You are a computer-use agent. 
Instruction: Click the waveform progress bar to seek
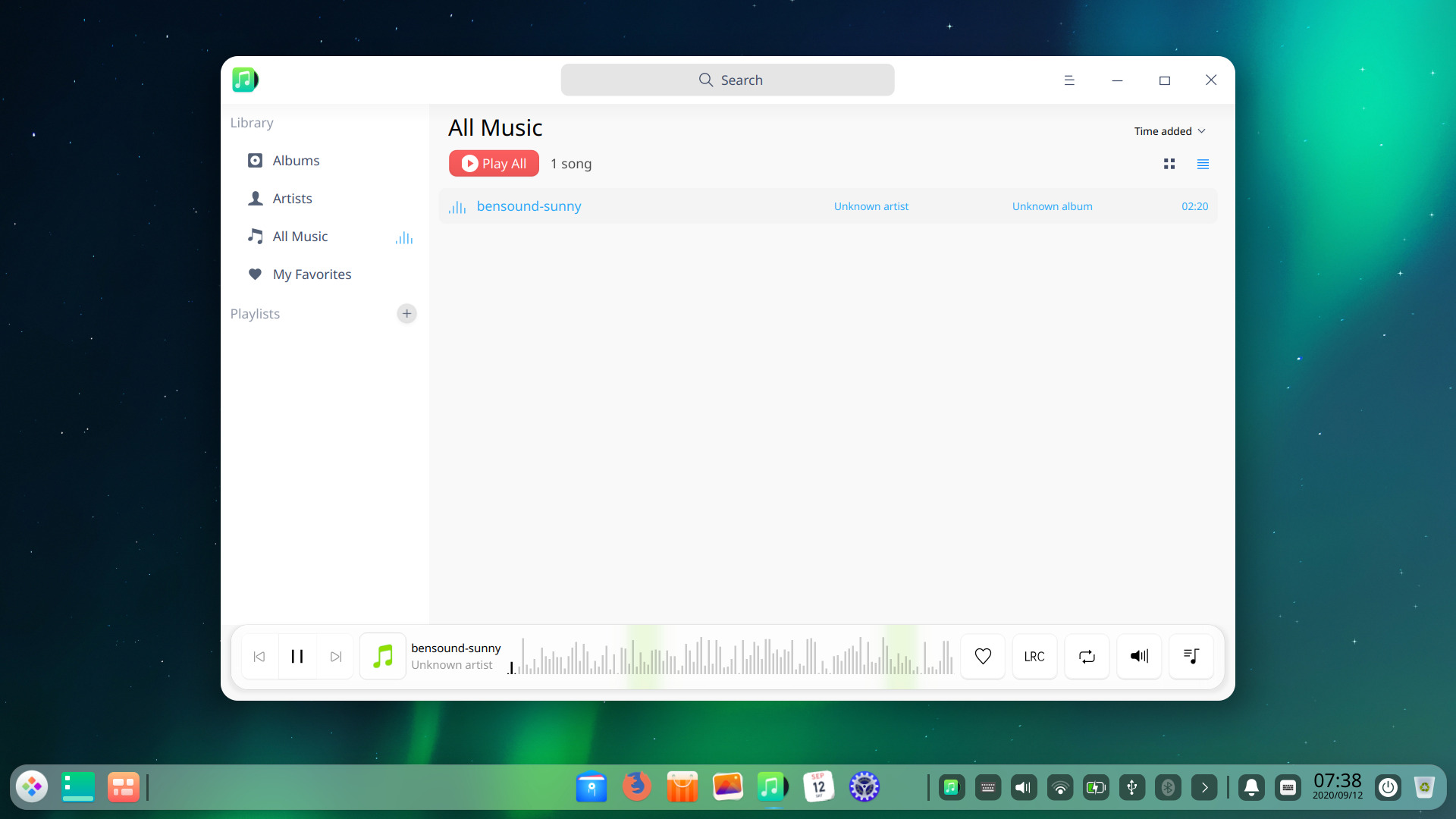pos(732,657)
